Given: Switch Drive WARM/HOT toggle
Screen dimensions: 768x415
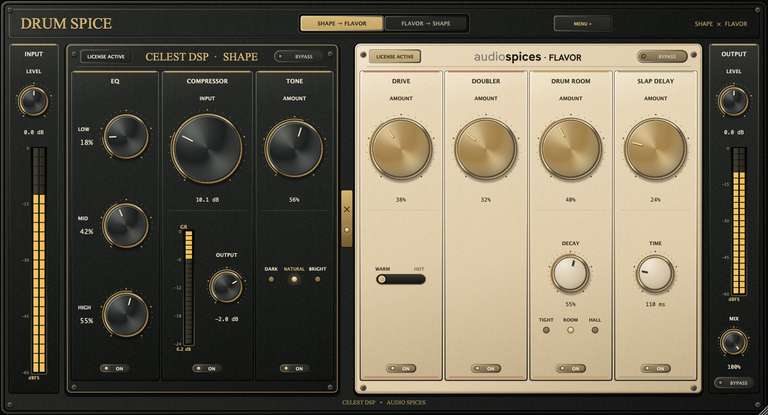Looking at the screenshot, I should tap(401, 279).
